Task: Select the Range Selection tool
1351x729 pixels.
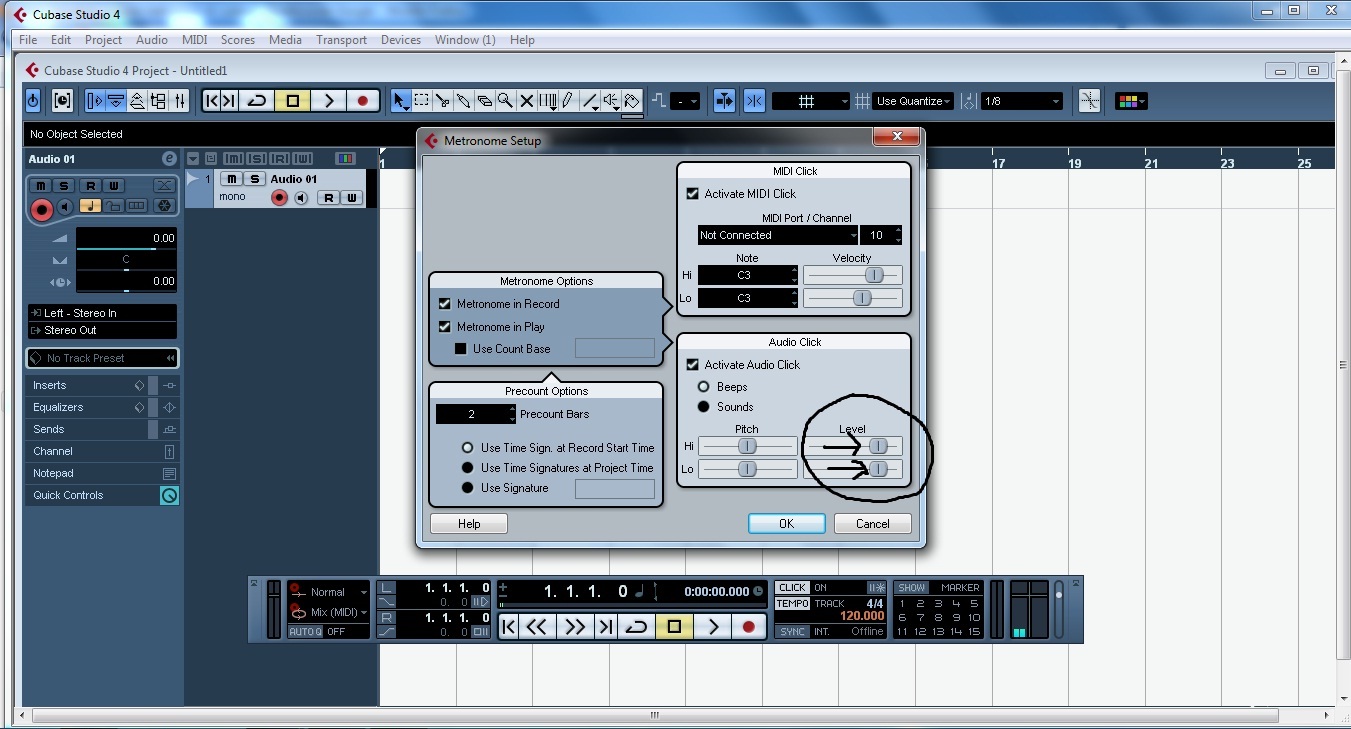Action: [423, 100]
